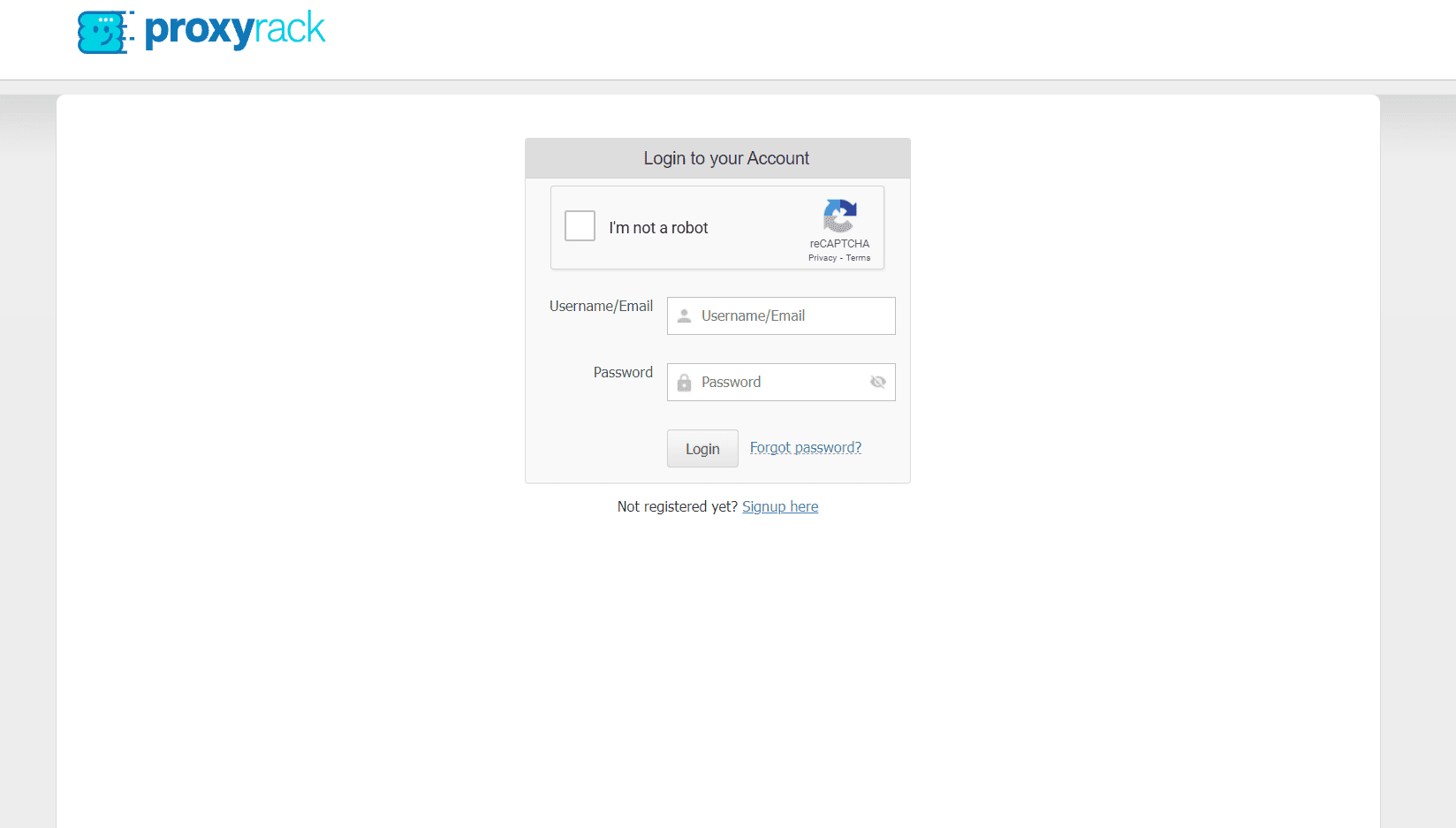This screenshot has height=828, width=1456.
Task: Click the Password field label
Action: click(x=623, y=373)
